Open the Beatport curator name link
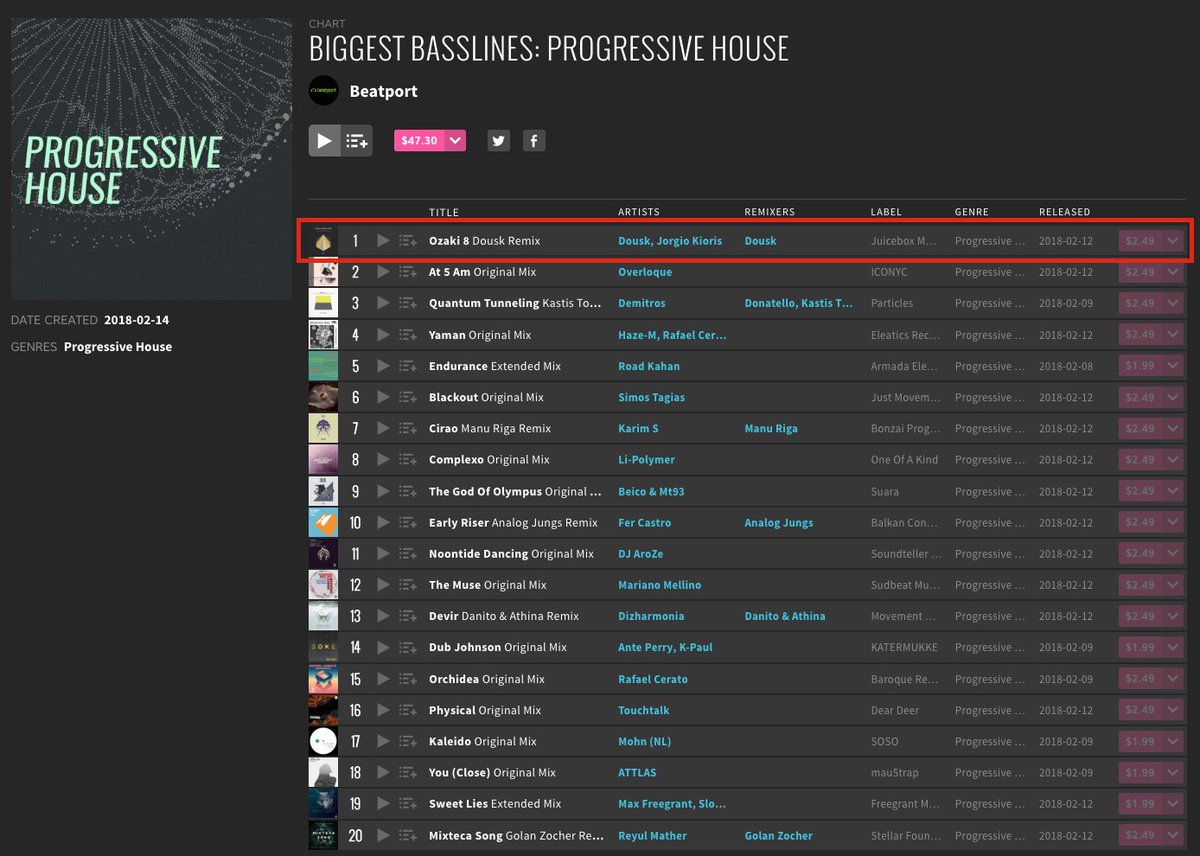Image resolution: width=1200 pixels, height=856 pixels. [x=384, y=91]
